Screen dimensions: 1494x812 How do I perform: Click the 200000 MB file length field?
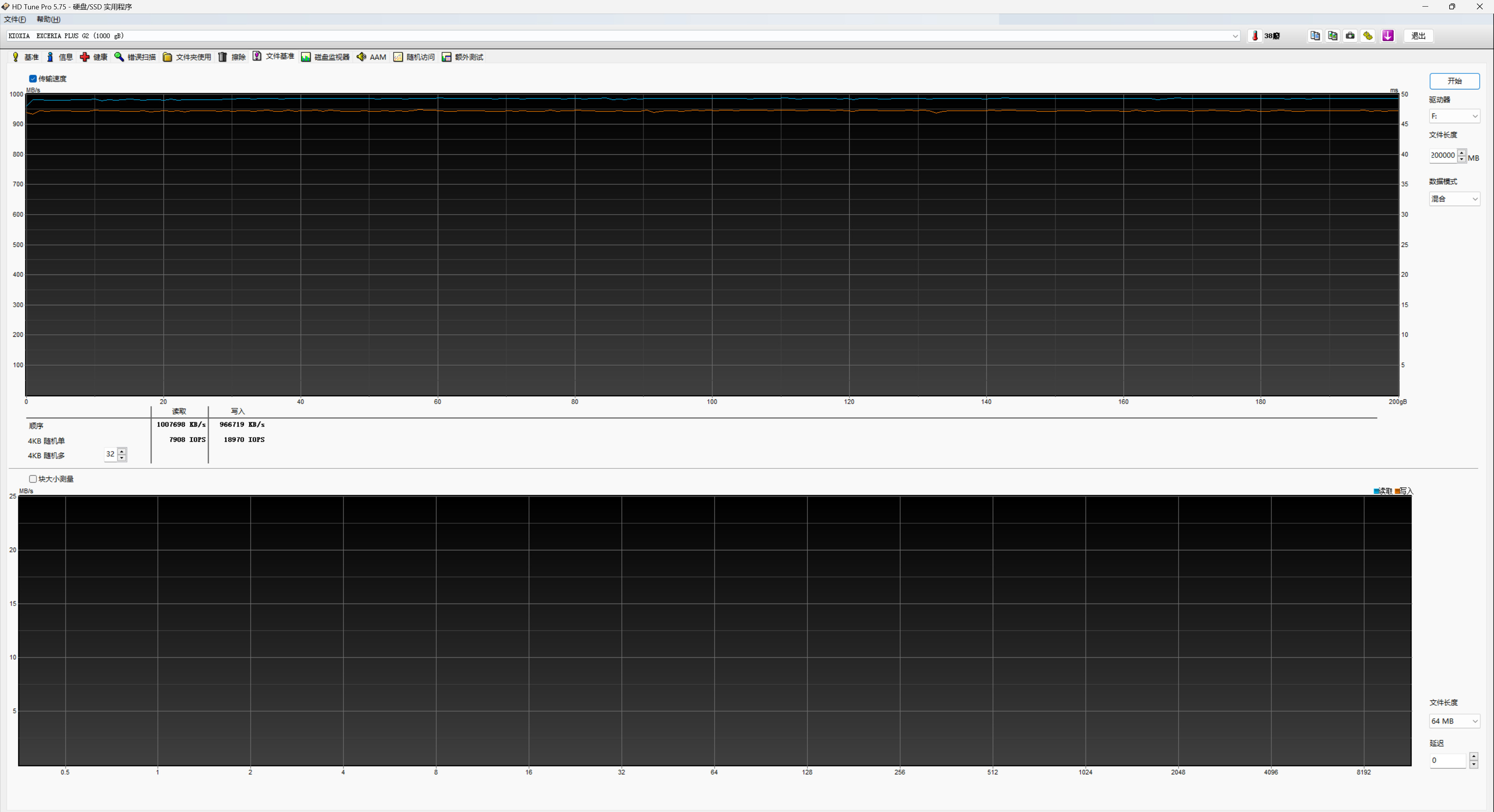point(1442,155)
